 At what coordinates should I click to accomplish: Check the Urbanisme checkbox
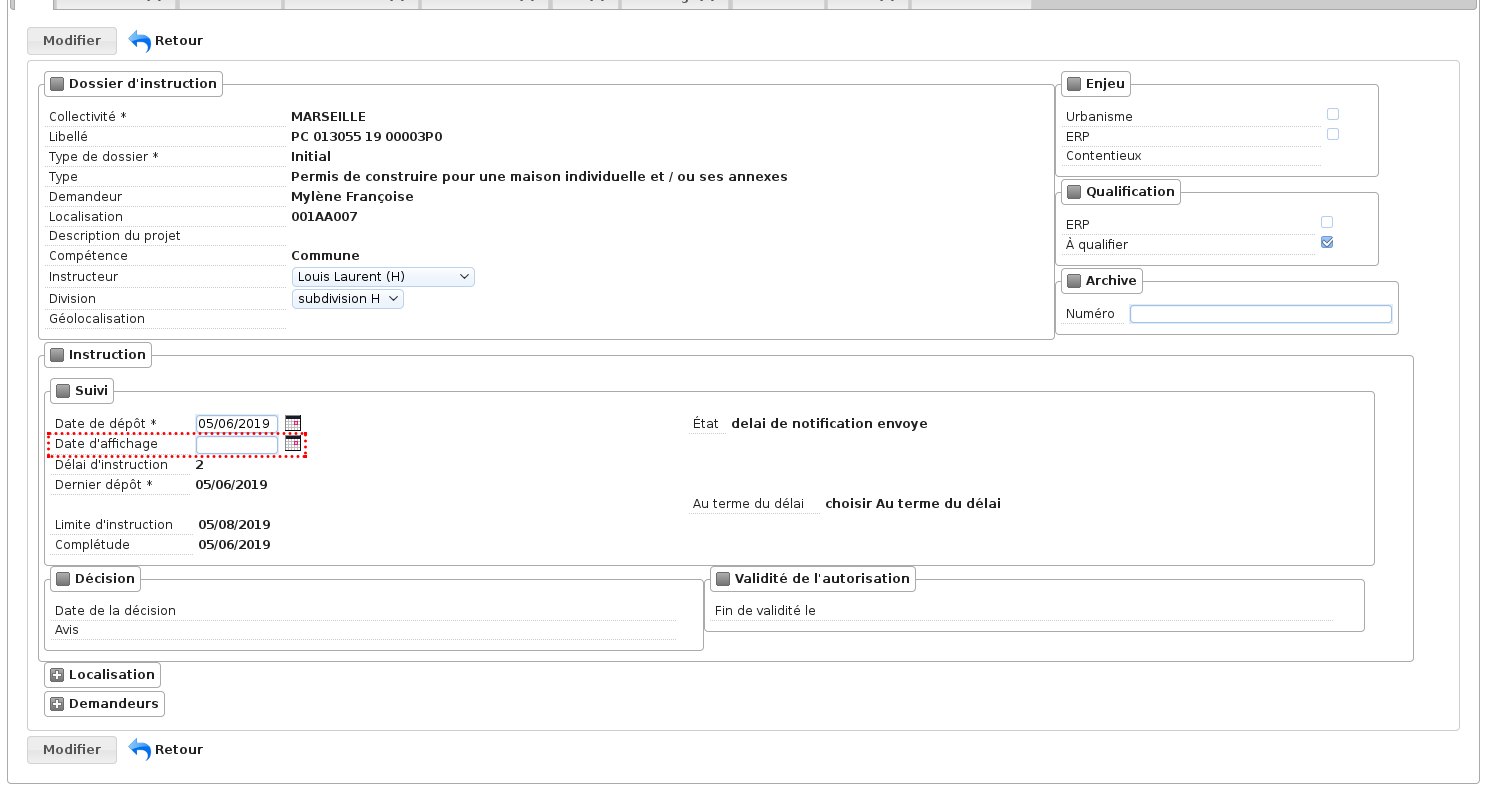(x=1333, y=114)
